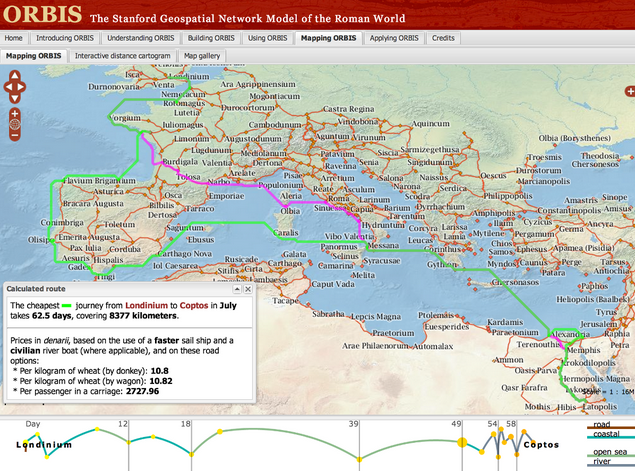Click the Coptos label on the timeline
The height and width of the screenshot is (473, 635).
541,445
